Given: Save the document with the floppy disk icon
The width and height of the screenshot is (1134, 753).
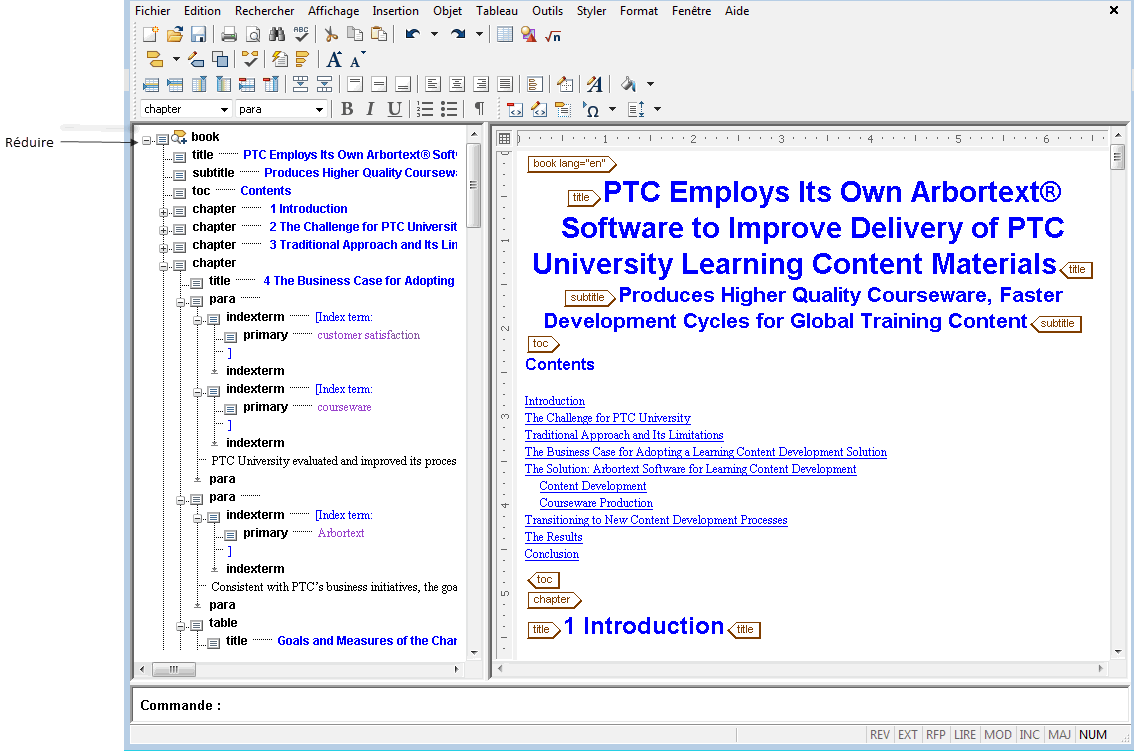Looking at the screenshot, I should point(198,34).
